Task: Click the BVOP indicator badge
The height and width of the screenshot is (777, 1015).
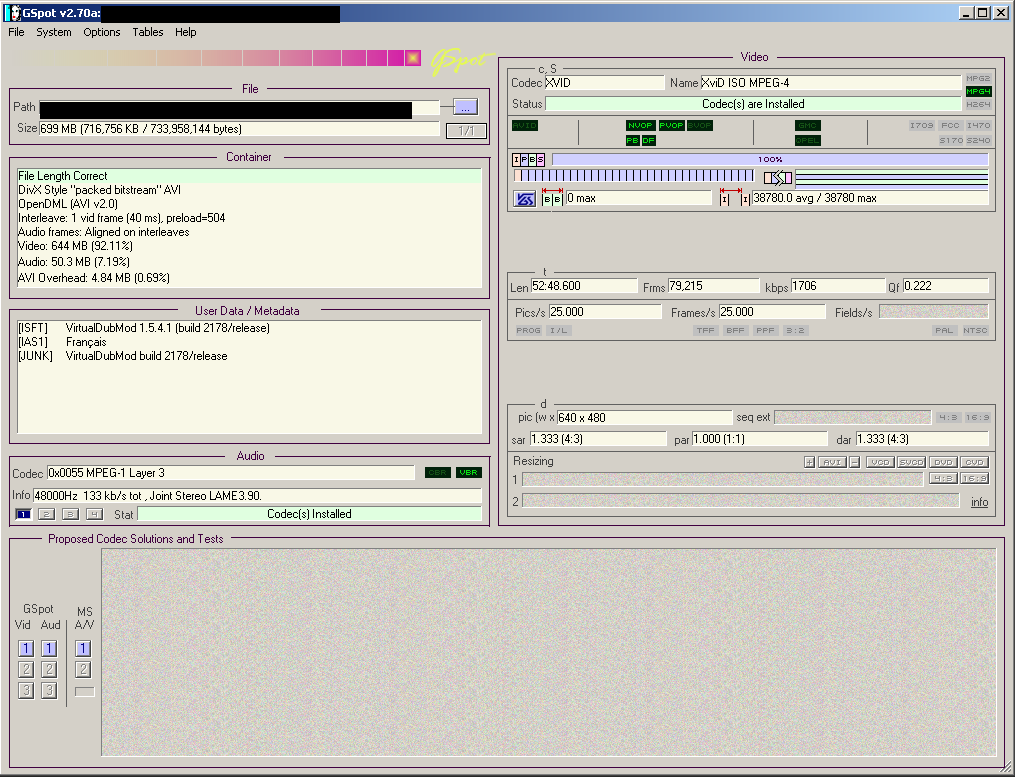Action: coord(700,126)
